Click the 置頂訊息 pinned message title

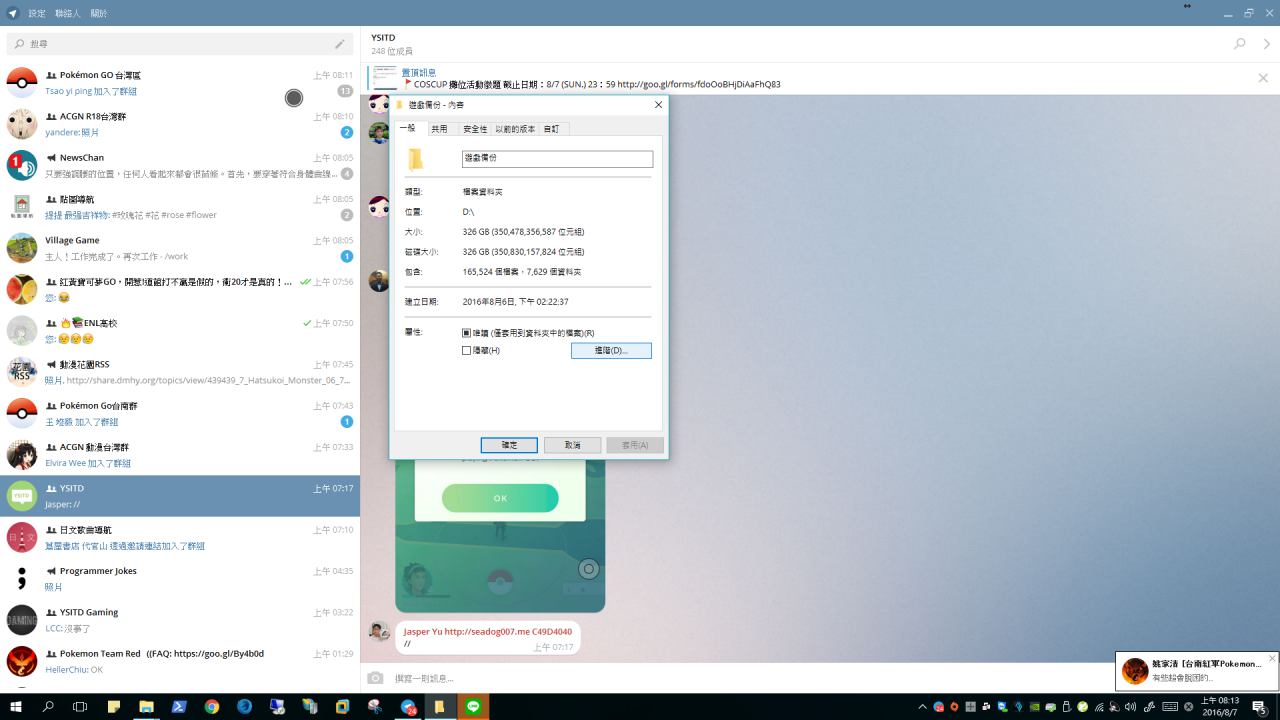tap(419, 73)
